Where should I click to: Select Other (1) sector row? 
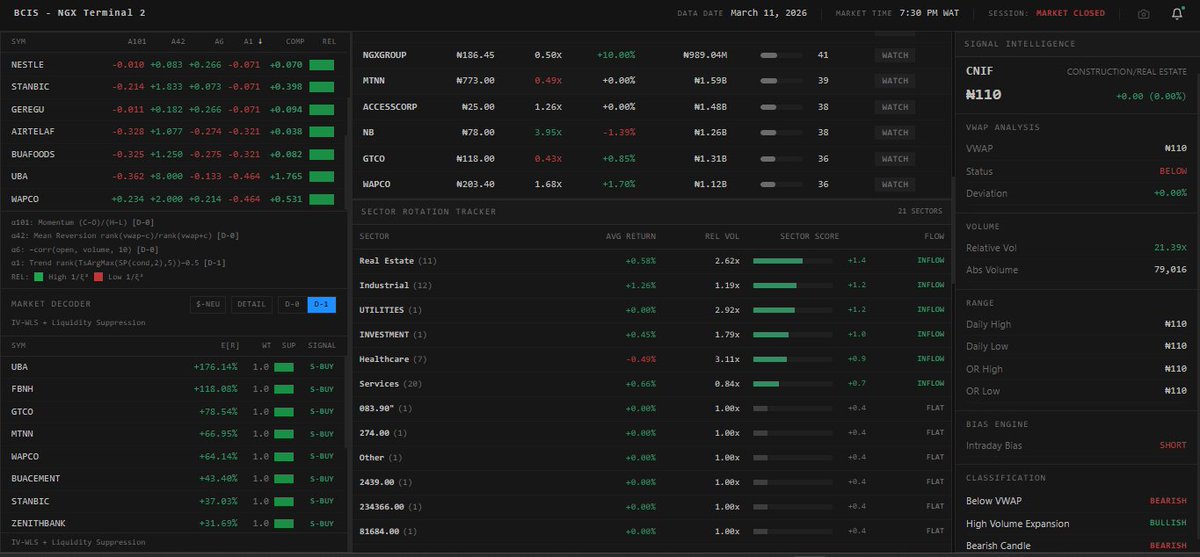[652, 457]
